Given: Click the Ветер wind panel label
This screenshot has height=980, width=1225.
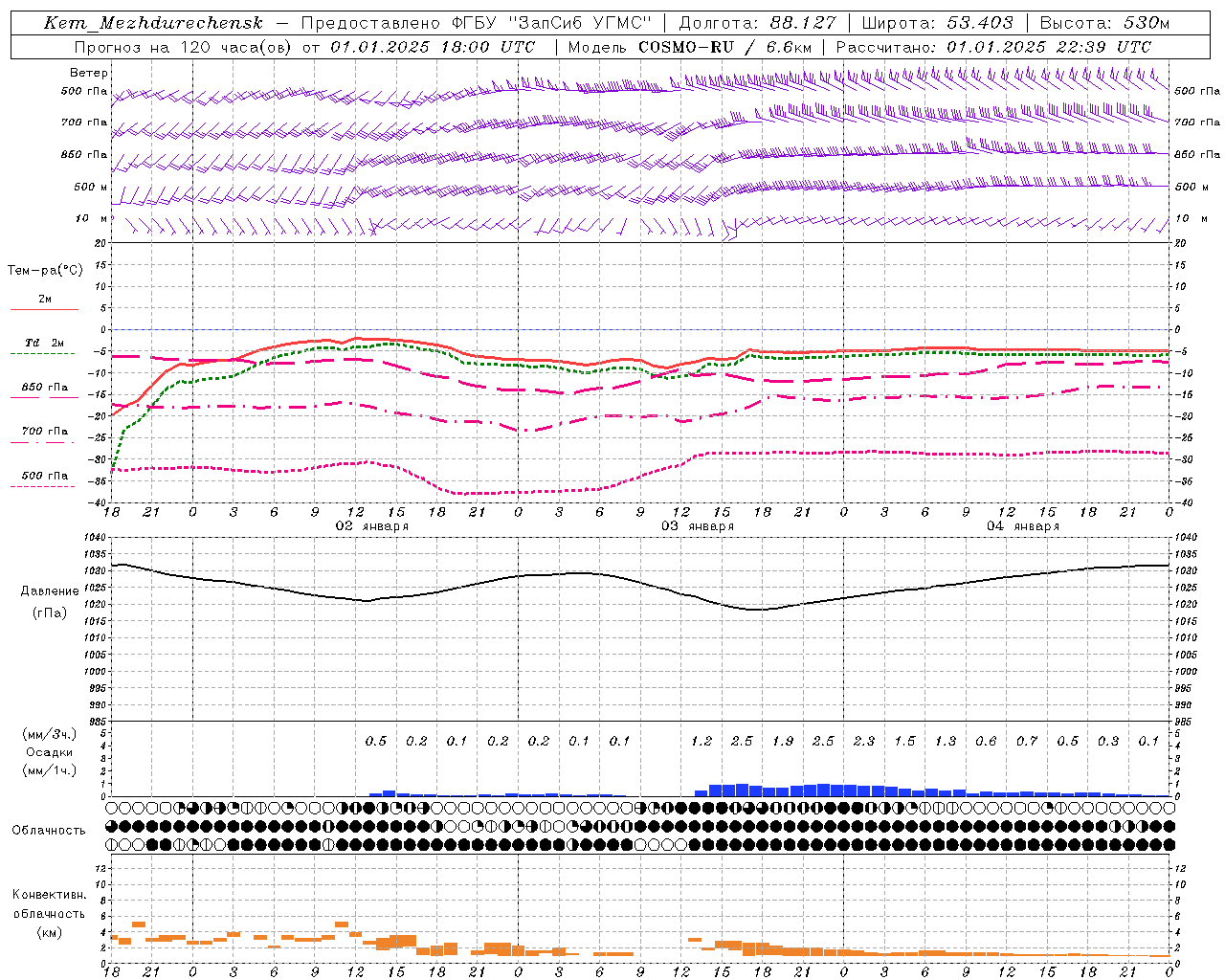Looking at the screenshot, I should pyautogui.click(x=89, y=73).
